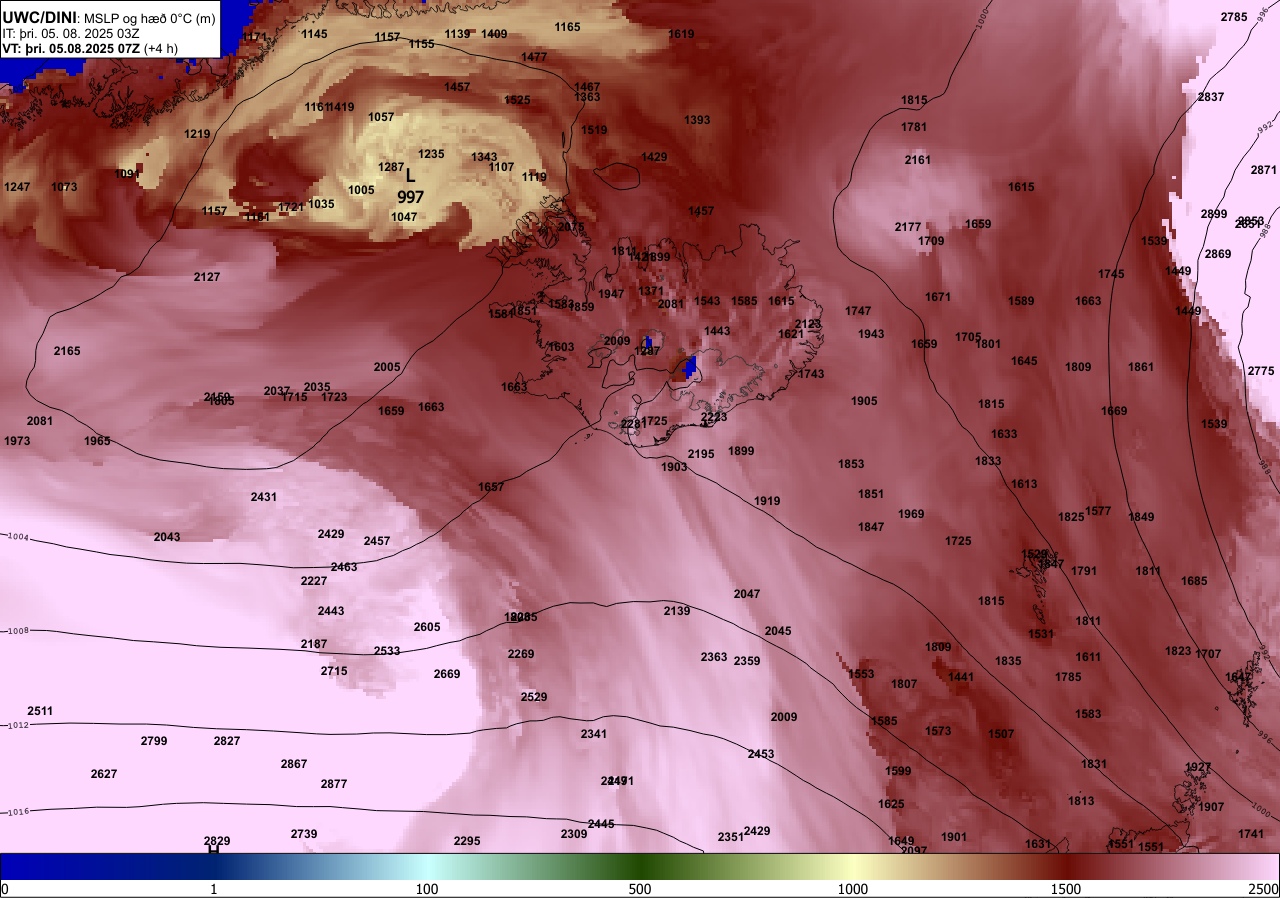Click the height value 2005
The image size is (1280, 898).
[x=387, y=367]
